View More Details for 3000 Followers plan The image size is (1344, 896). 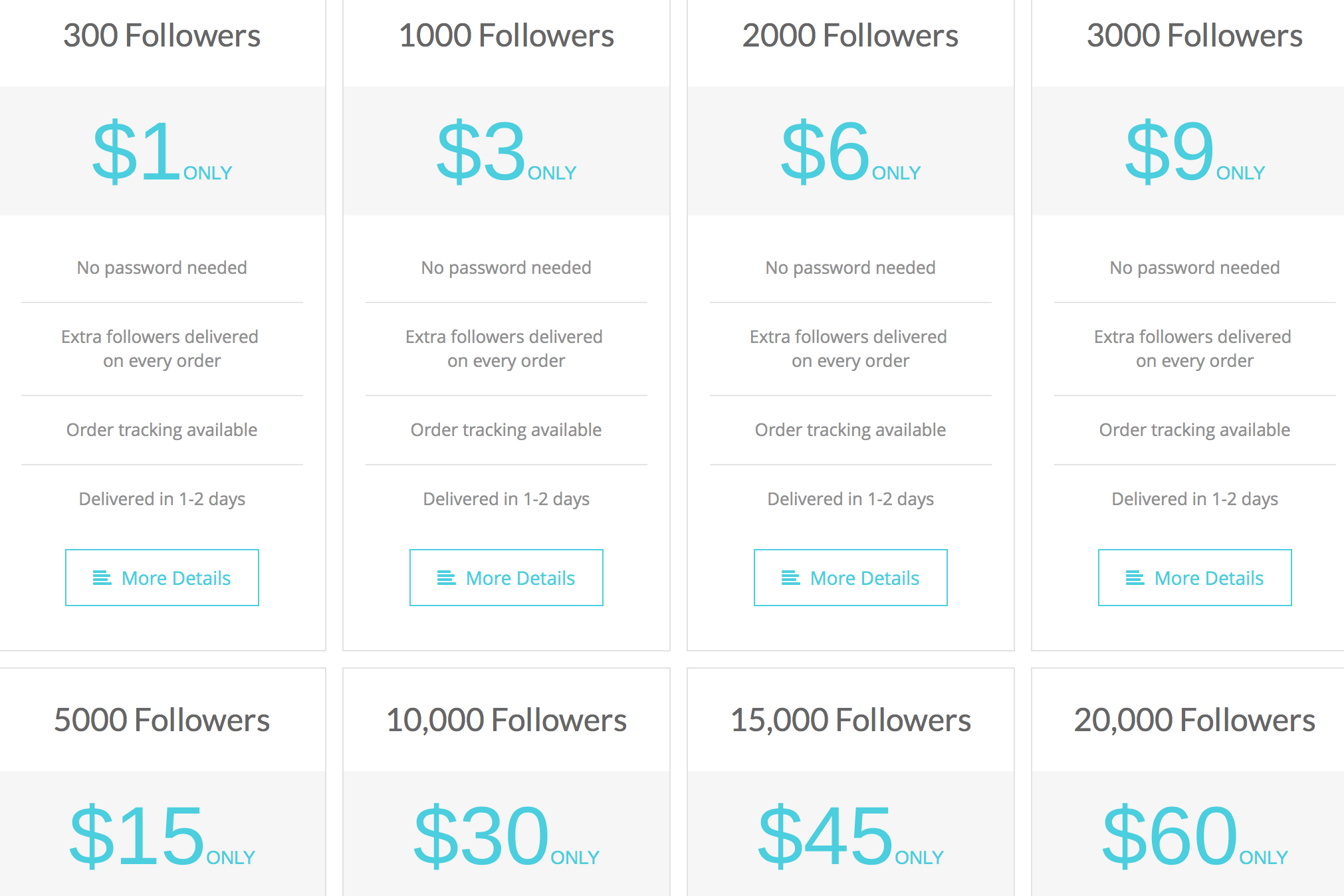(1195, 578)
